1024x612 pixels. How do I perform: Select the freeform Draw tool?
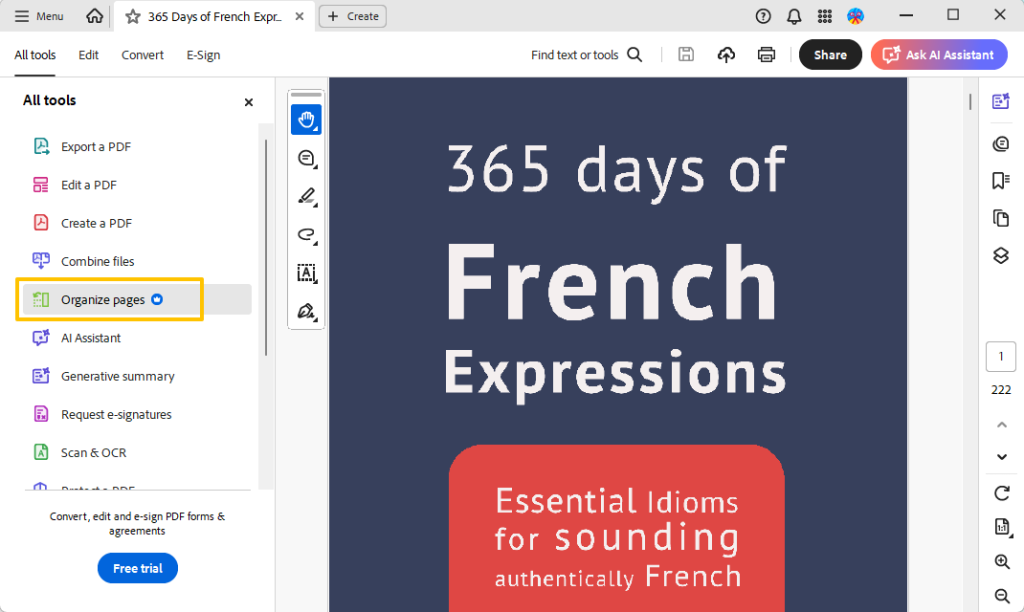[306, 235]
